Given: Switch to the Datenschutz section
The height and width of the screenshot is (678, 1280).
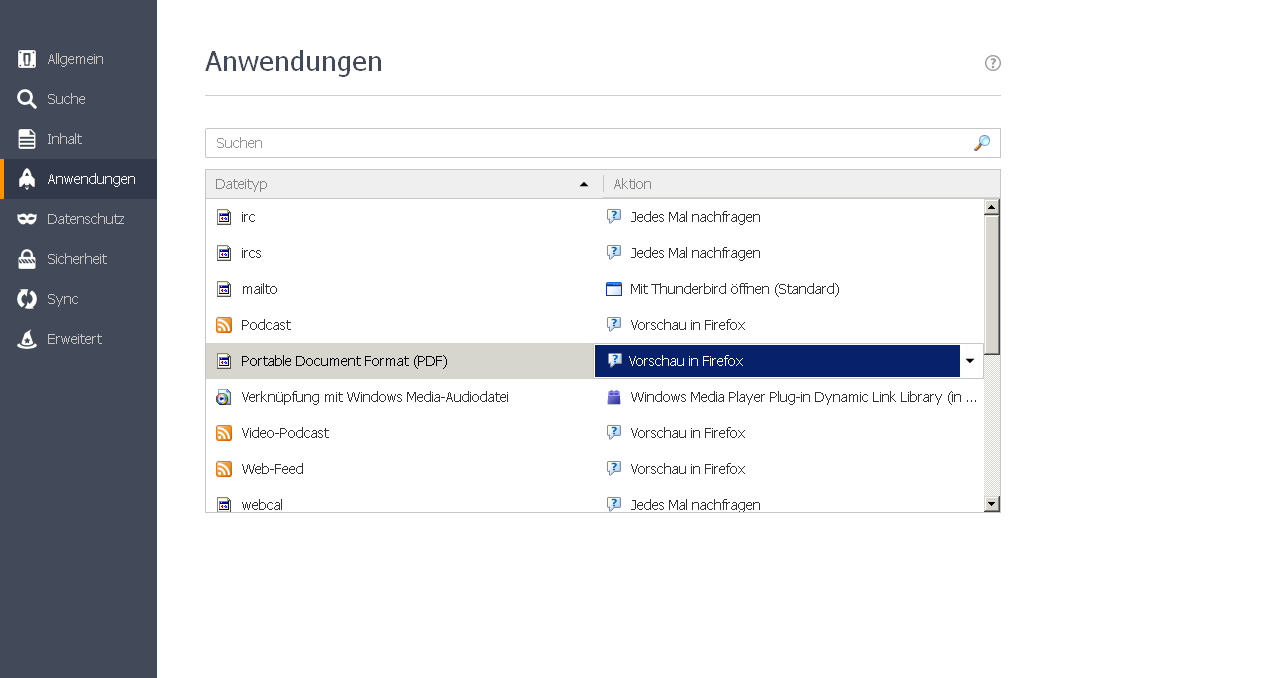Looking at the screenshot, I should coord(85,219).
